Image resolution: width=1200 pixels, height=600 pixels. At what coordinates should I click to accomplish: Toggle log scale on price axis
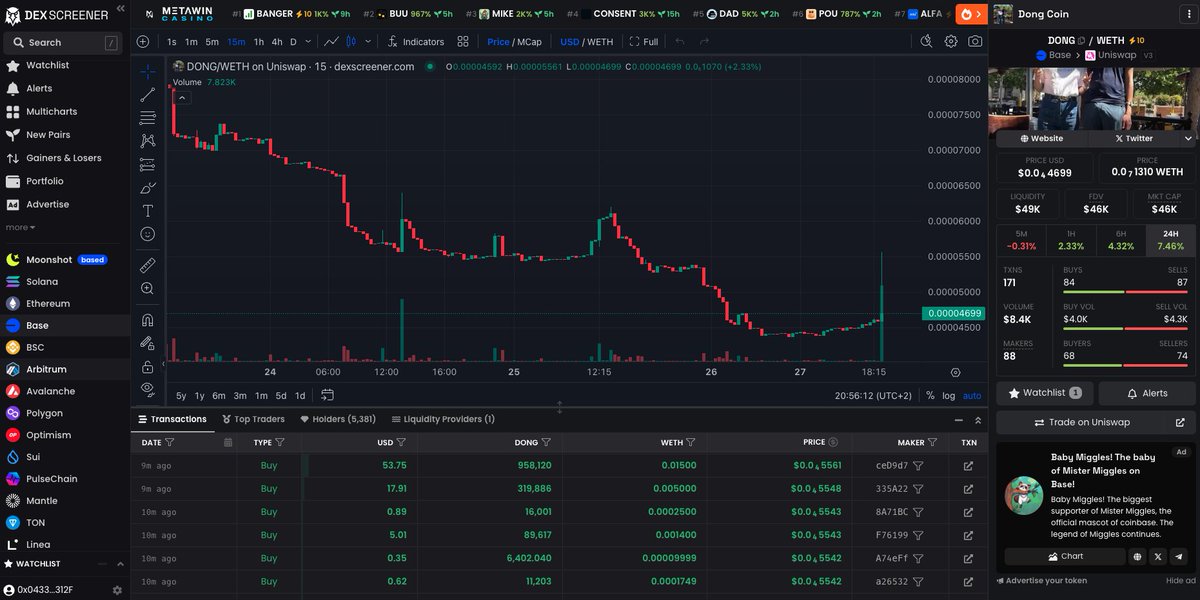pos(948,396)
